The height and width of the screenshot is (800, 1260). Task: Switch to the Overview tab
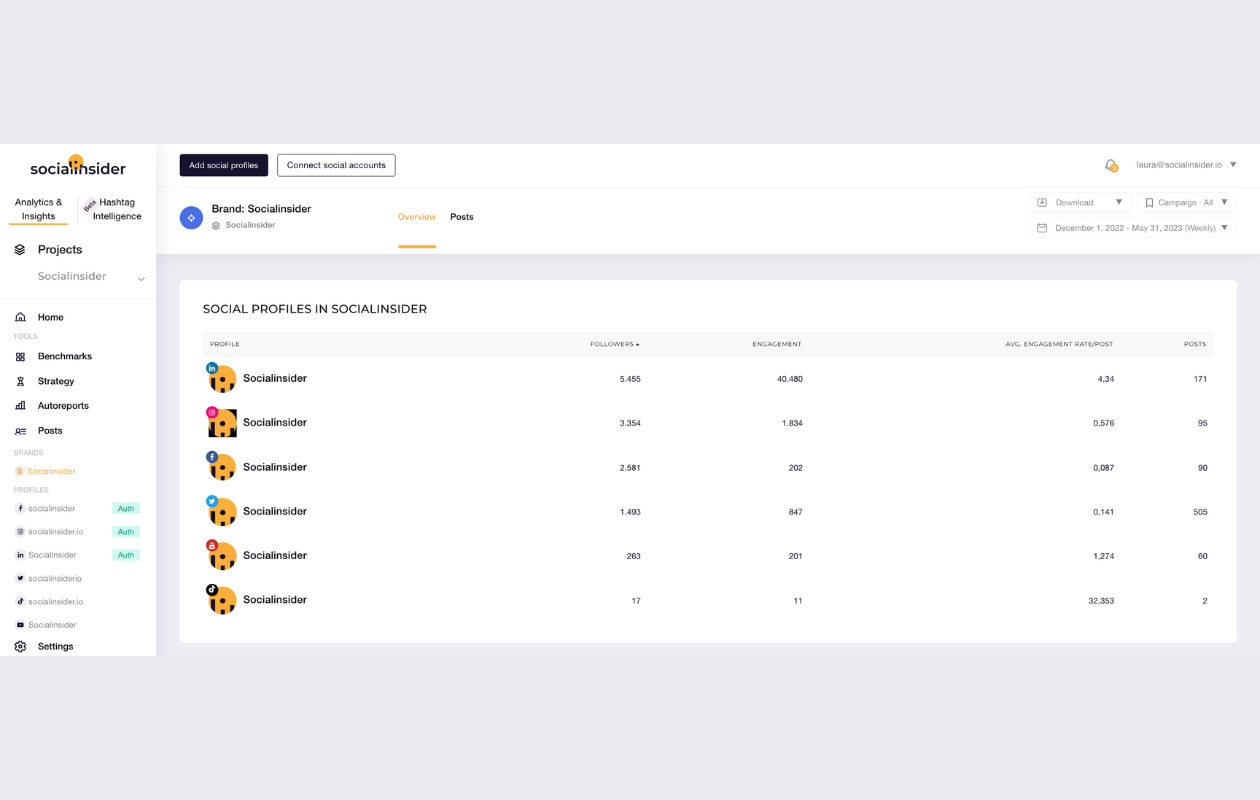coord(417,217)
